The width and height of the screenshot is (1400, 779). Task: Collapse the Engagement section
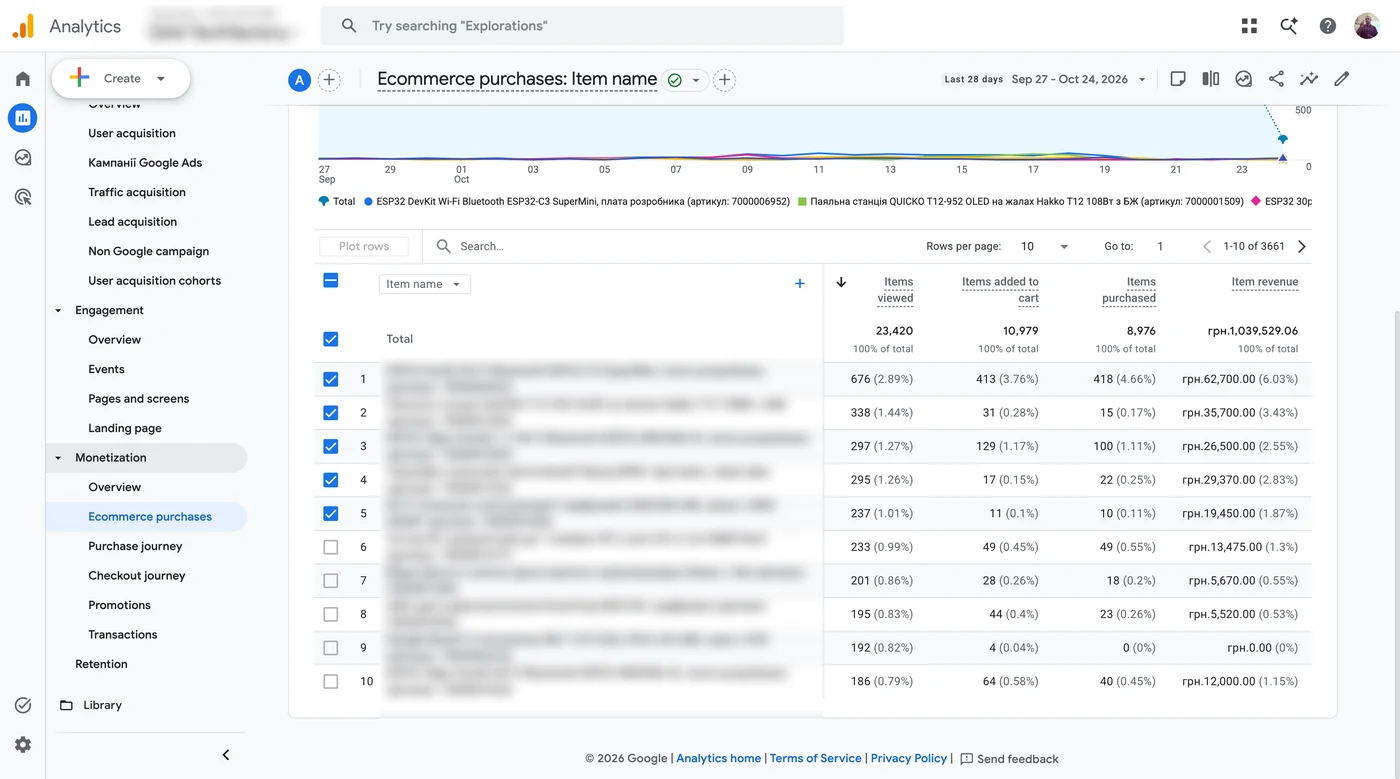coord(58,311)
